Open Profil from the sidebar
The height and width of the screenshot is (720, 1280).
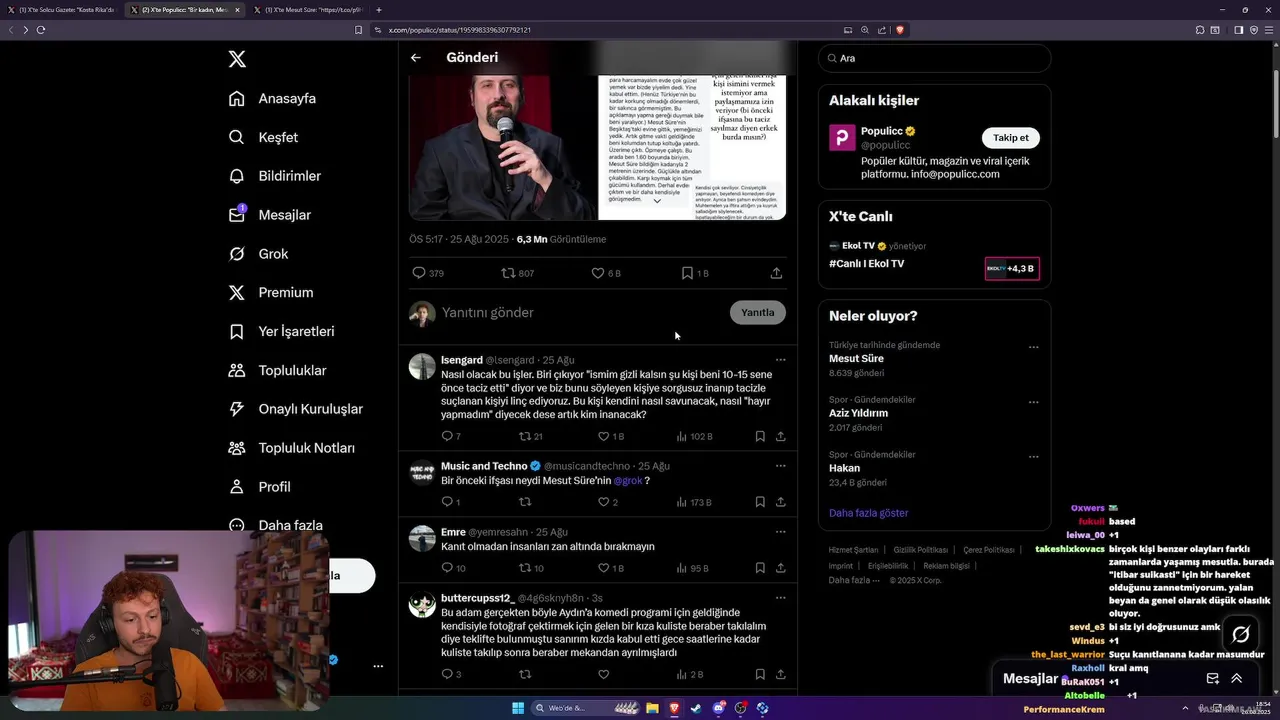pos(259,487)
